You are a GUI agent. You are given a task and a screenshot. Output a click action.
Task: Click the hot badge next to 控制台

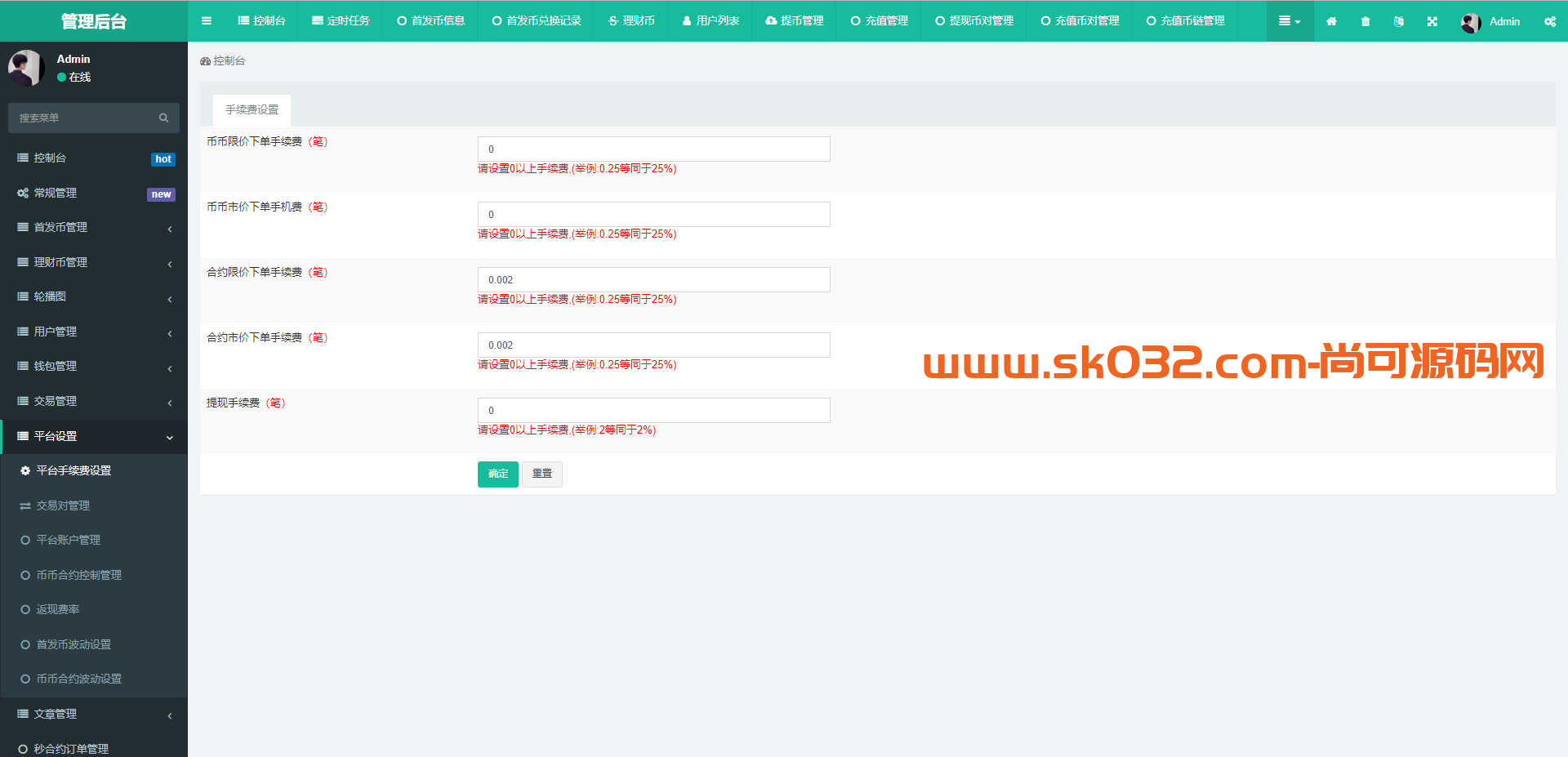163,159
